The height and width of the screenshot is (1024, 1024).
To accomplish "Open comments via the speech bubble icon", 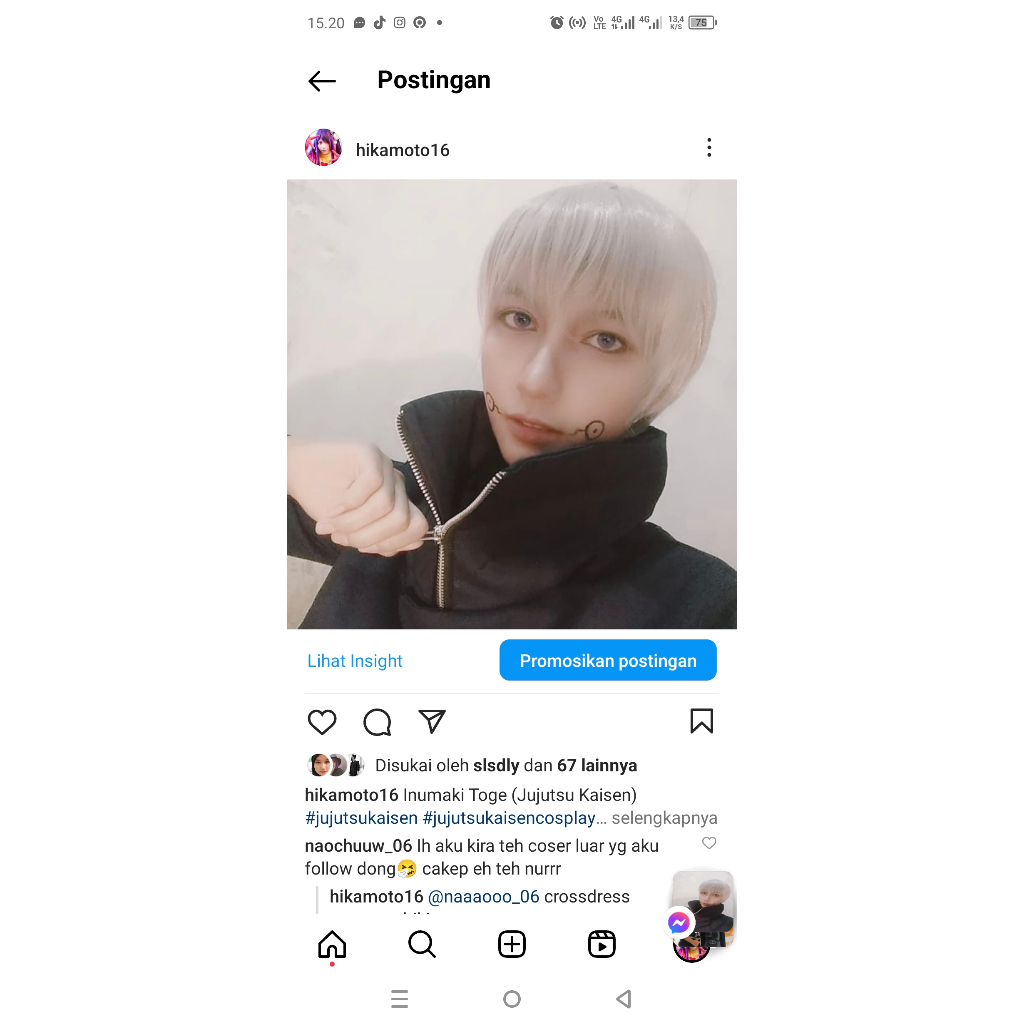I will click(x=377, y=722).
